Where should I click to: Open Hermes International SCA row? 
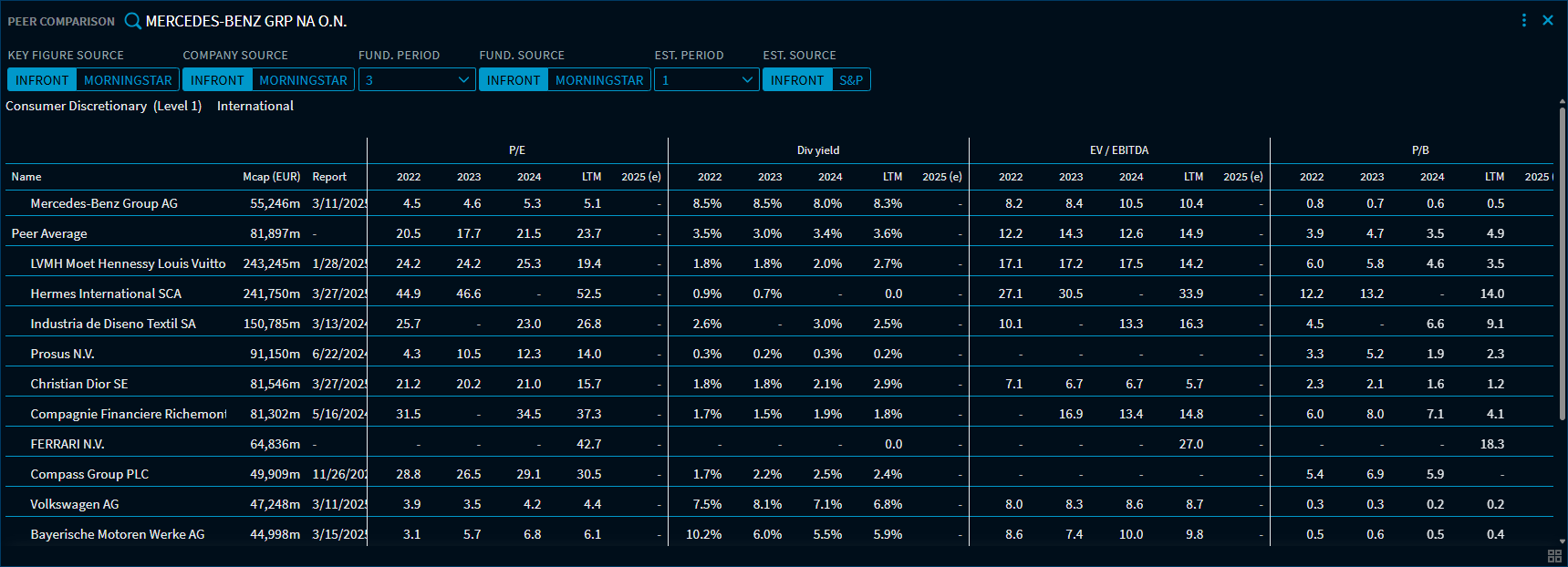coord(106,294)
